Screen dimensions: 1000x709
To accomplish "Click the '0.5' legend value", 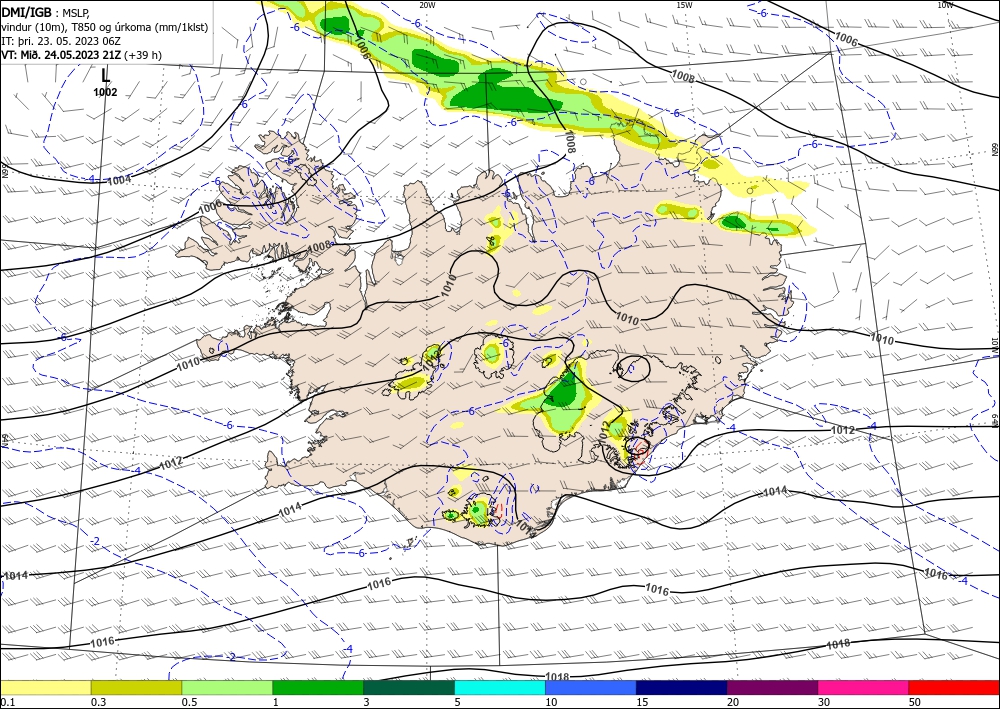I will (x=189, y=702).
